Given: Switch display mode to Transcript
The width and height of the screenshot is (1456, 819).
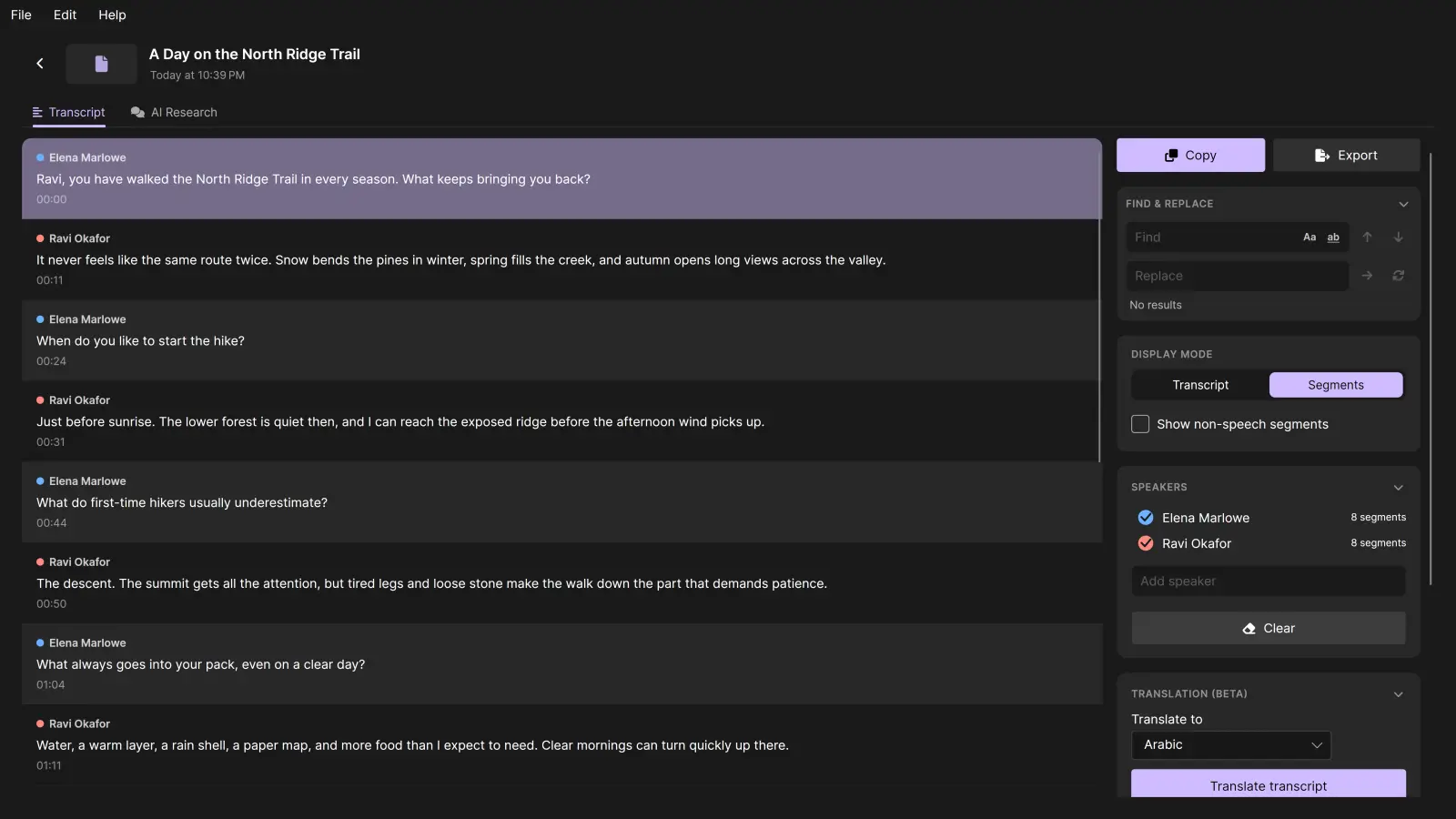Looking at the screenshot, I should (x=1200, y=385).
